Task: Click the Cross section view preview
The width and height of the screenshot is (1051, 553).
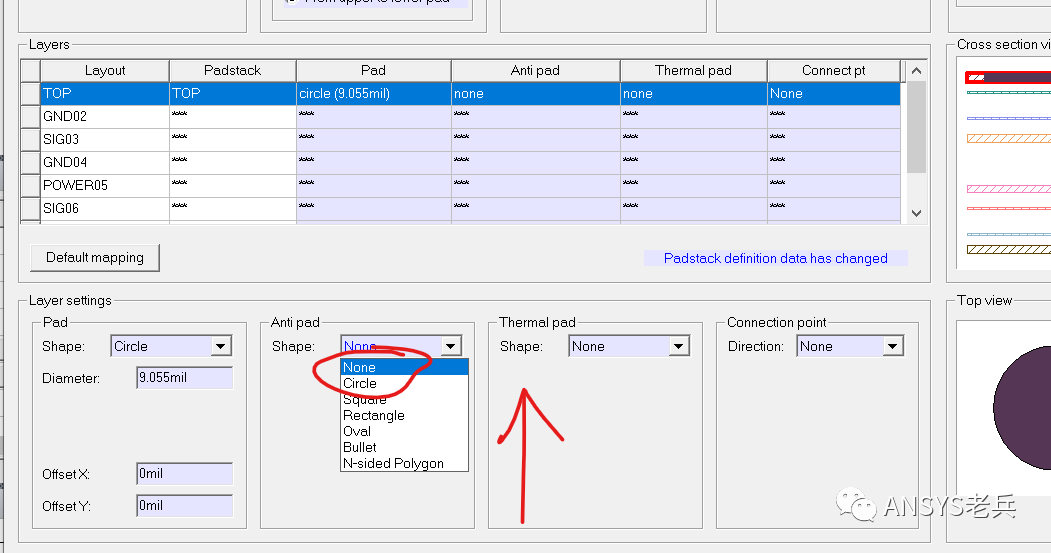Action: [1003, 163]
